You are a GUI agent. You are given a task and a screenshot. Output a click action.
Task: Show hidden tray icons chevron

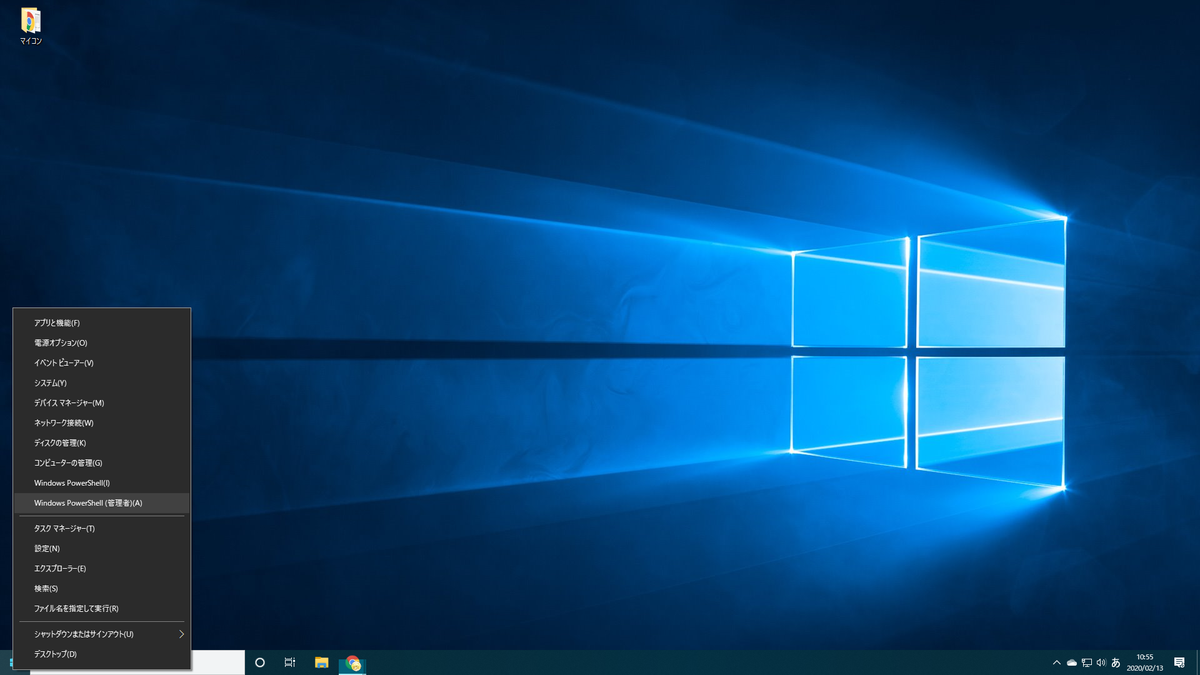pyautogui.click(x=1057, y=662)
